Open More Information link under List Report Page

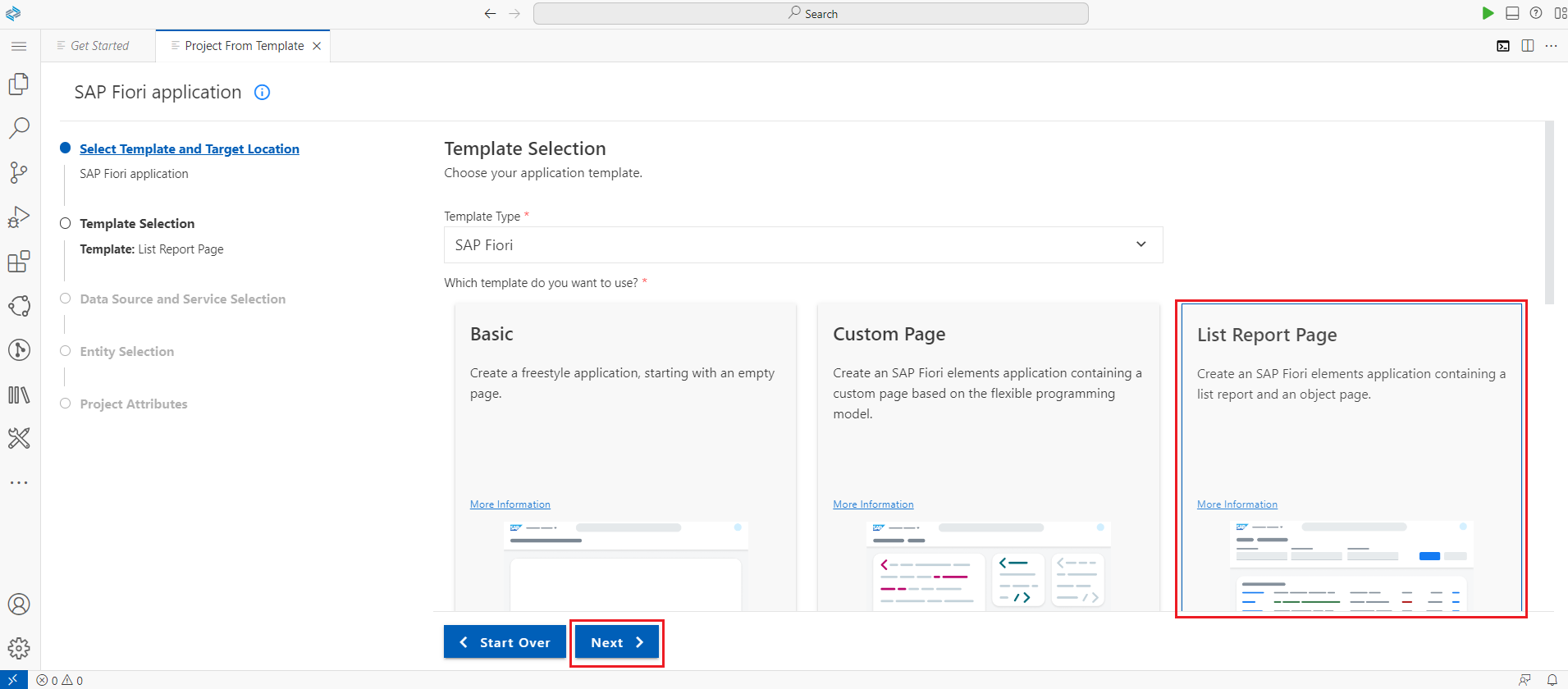(1237, 504)
